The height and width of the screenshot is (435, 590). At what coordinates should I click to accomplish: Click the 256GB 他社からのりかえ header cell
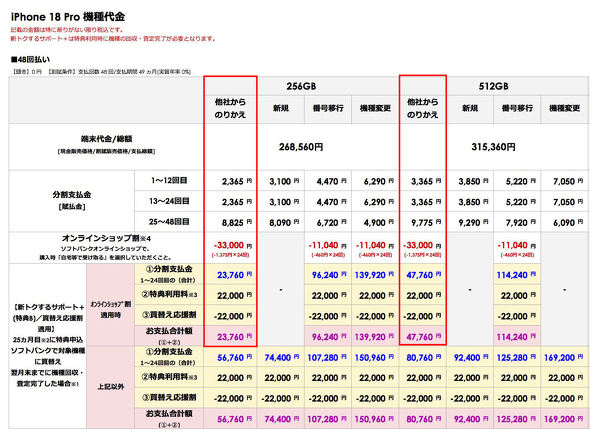click(230, 108)
